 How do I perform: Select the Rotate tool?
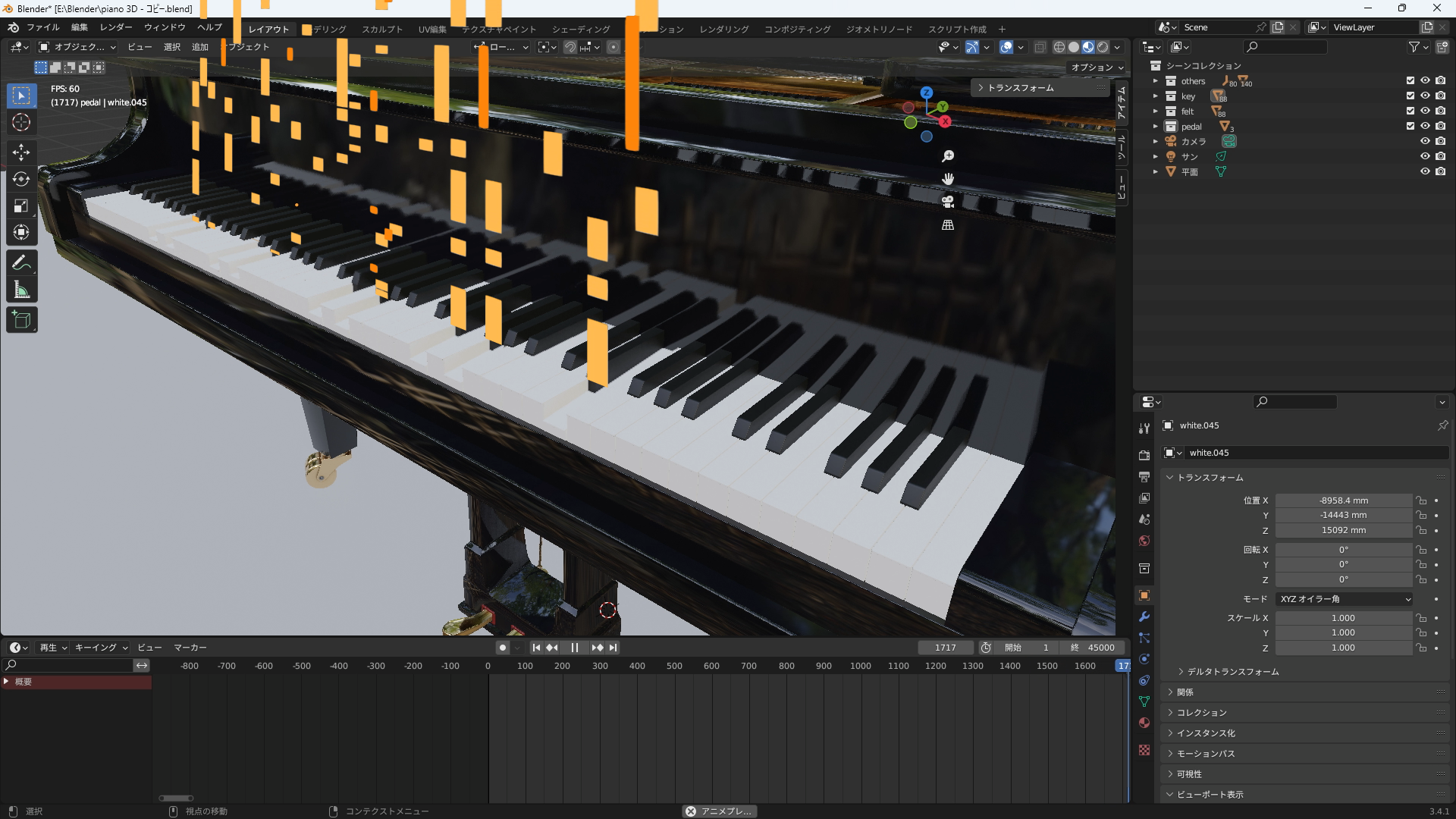coord(21,179)
